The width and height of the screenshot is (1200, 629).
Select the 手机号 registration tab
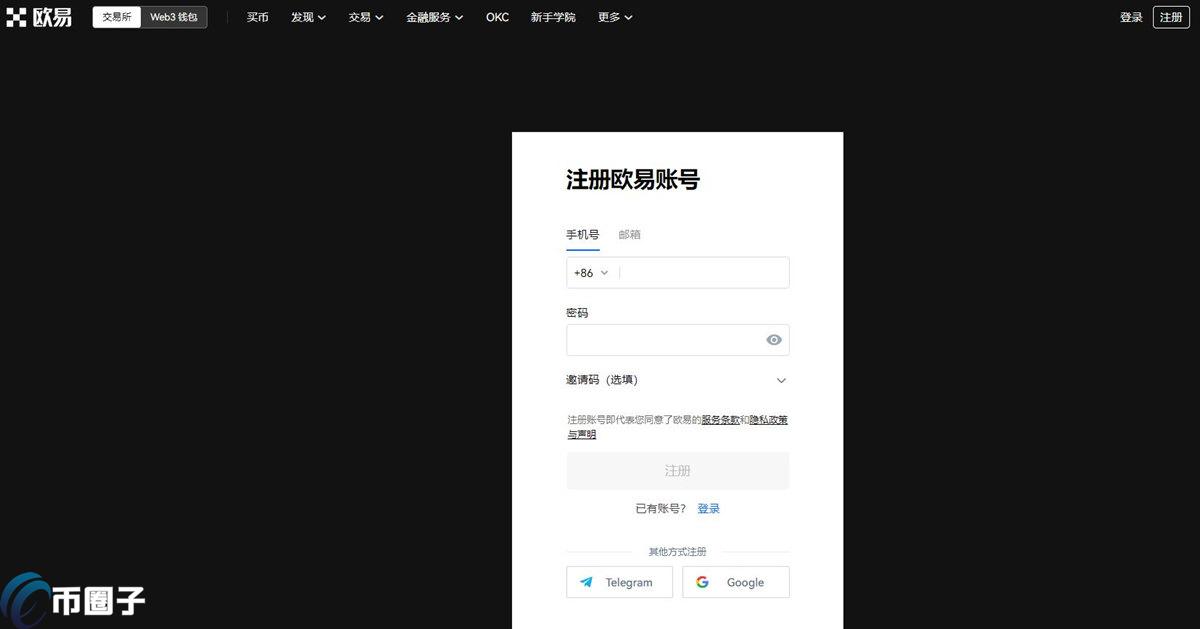[582, 234]
